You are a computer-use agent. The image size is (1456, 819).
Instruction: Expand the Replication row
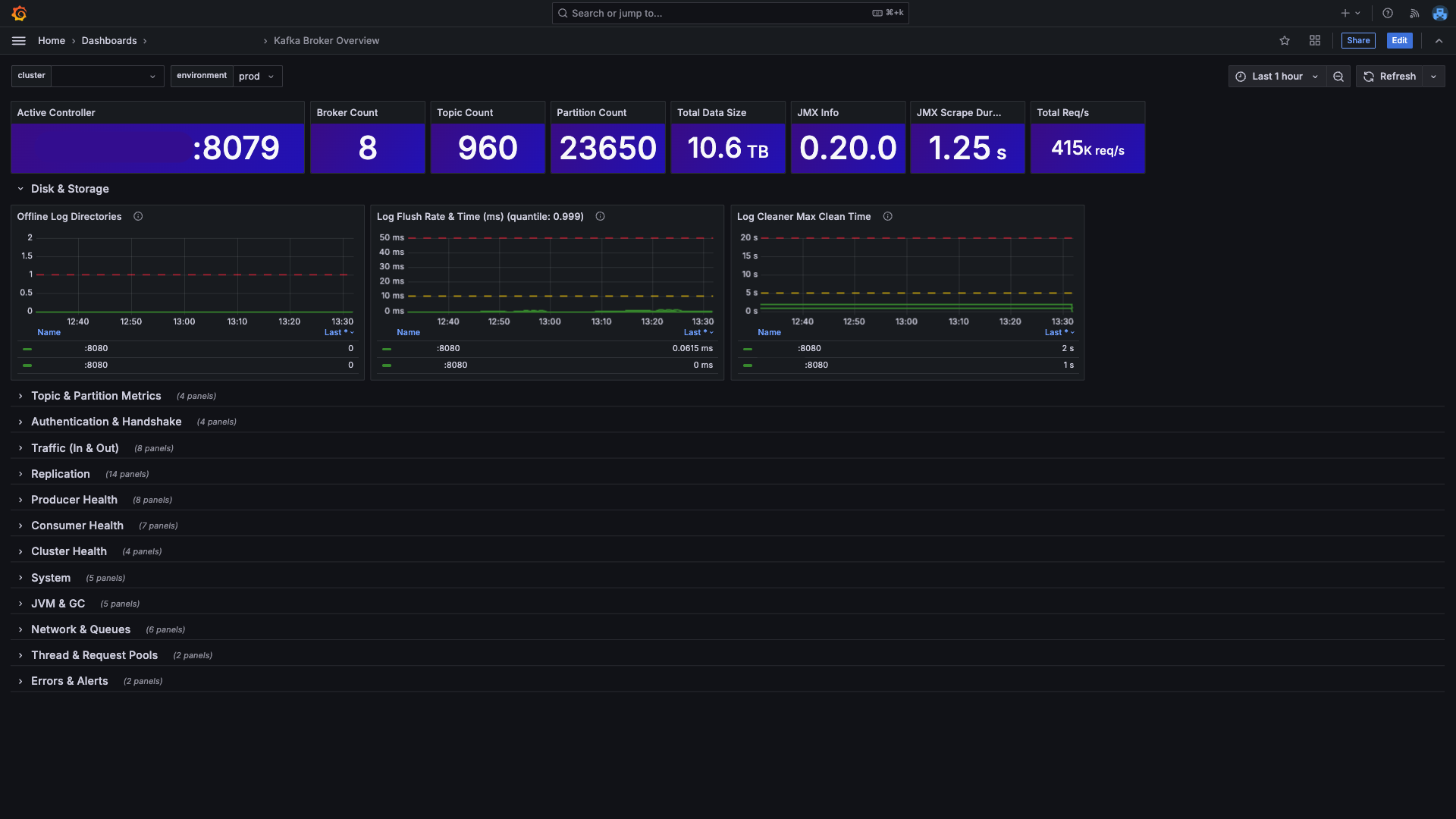point(60,474)
